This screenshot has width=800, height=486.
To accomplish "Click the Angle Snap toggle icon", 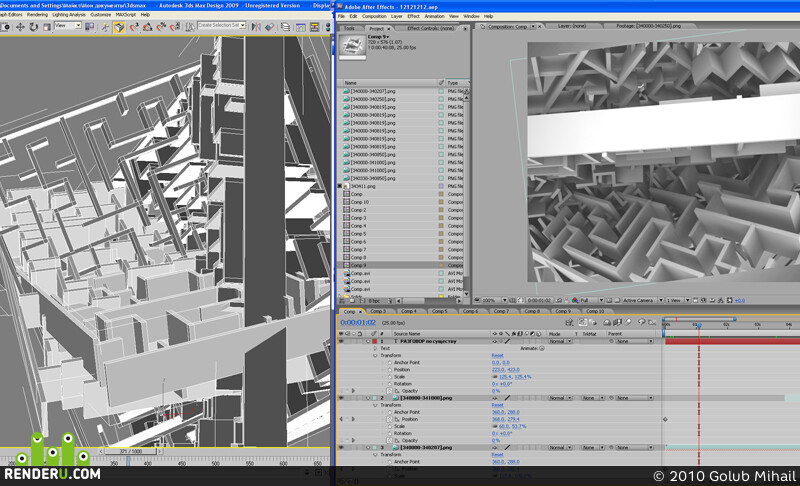I will (x=147, y=27).
